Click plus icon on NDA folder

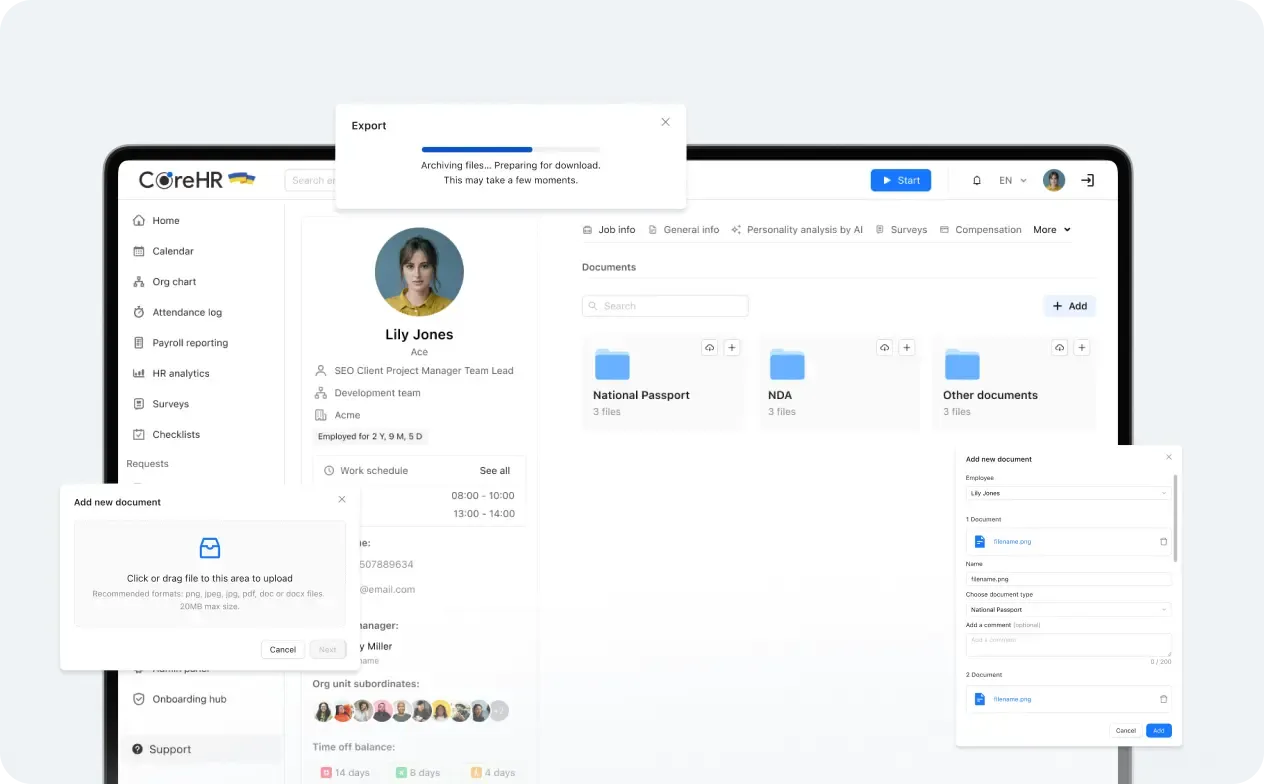[907, 348]
